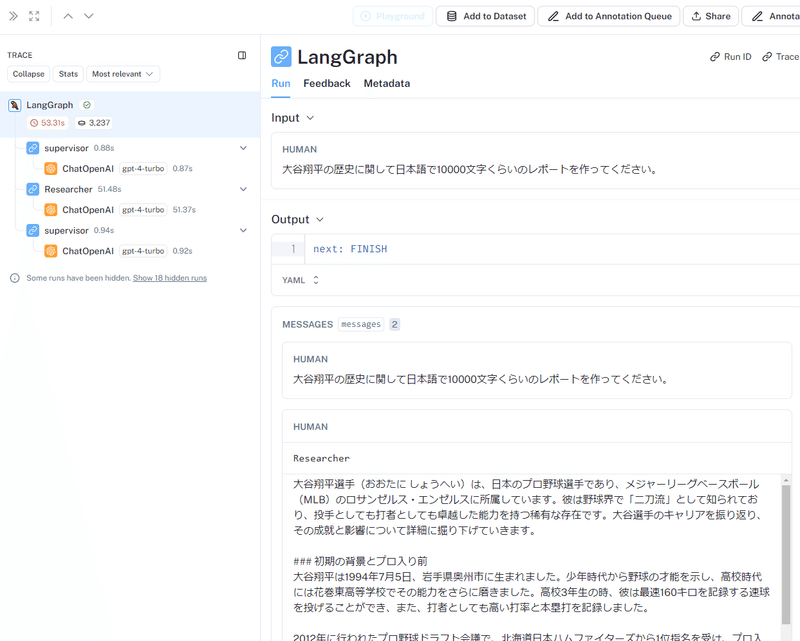Toggle the trace panel layout icon

242,55
